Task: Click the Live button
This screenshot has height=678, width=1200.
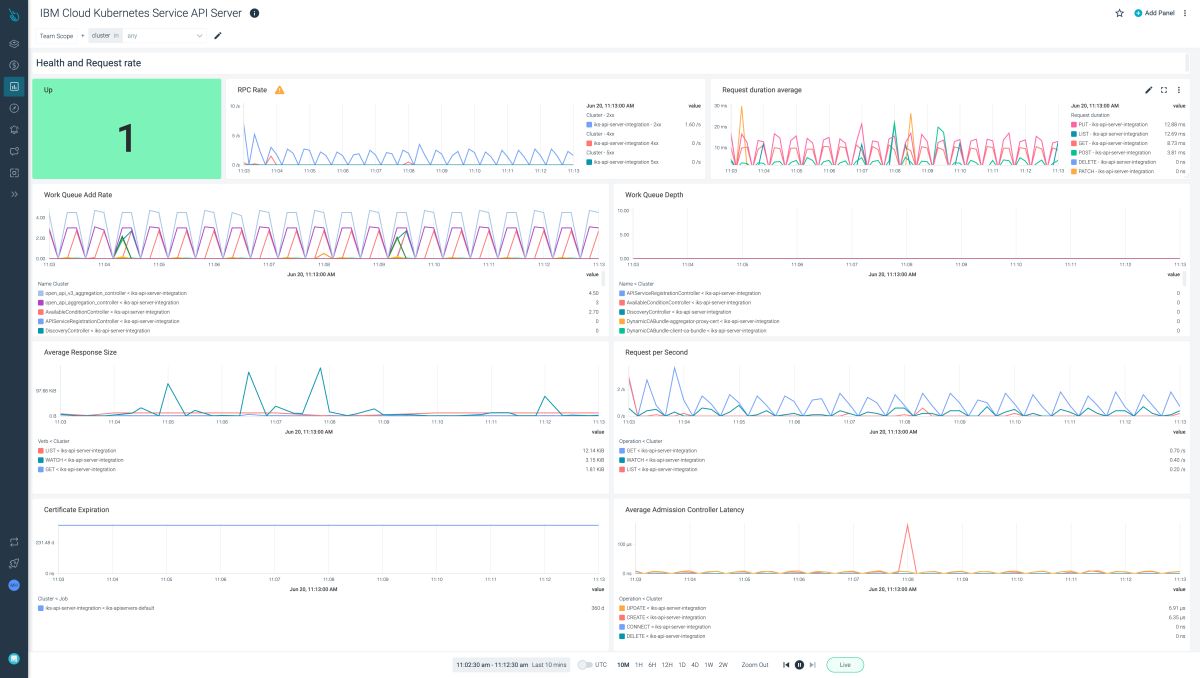Action: pyautogui.click(x=845, y=664)
